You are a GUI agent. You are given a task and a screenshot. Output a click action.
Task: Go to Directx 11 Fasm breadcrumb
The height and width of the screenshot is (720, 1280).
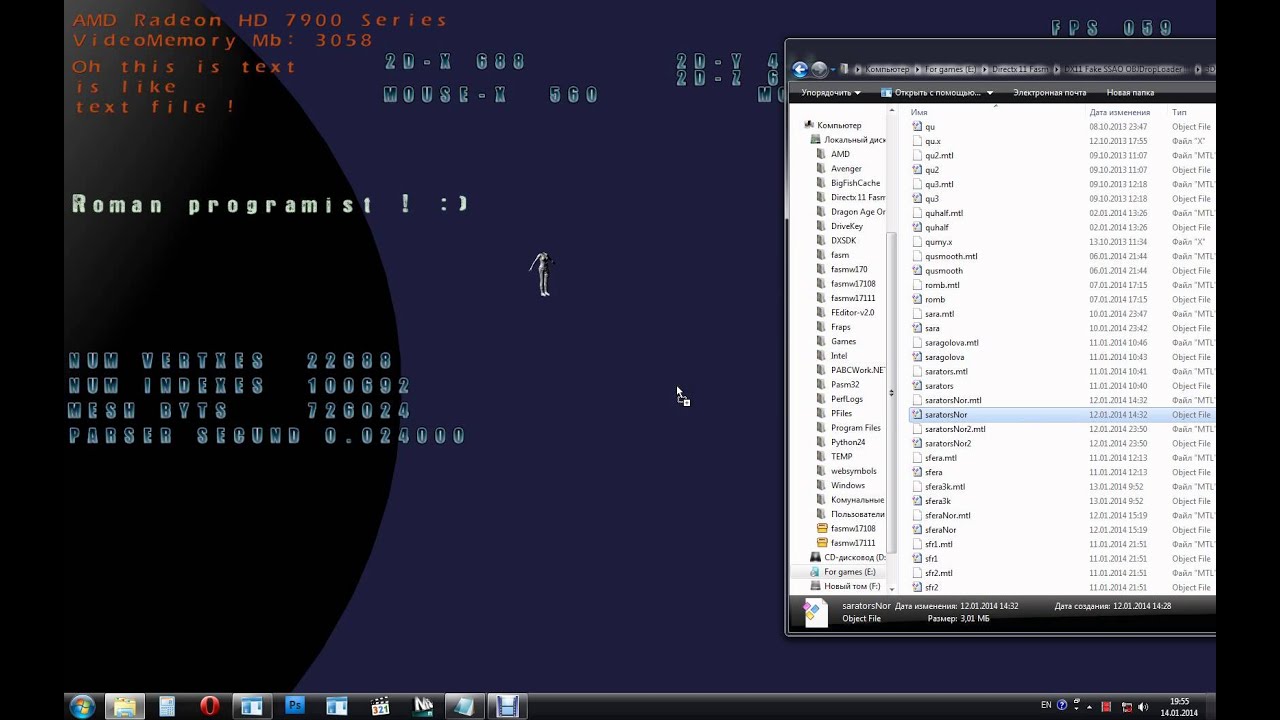[x=1020, y=70]
